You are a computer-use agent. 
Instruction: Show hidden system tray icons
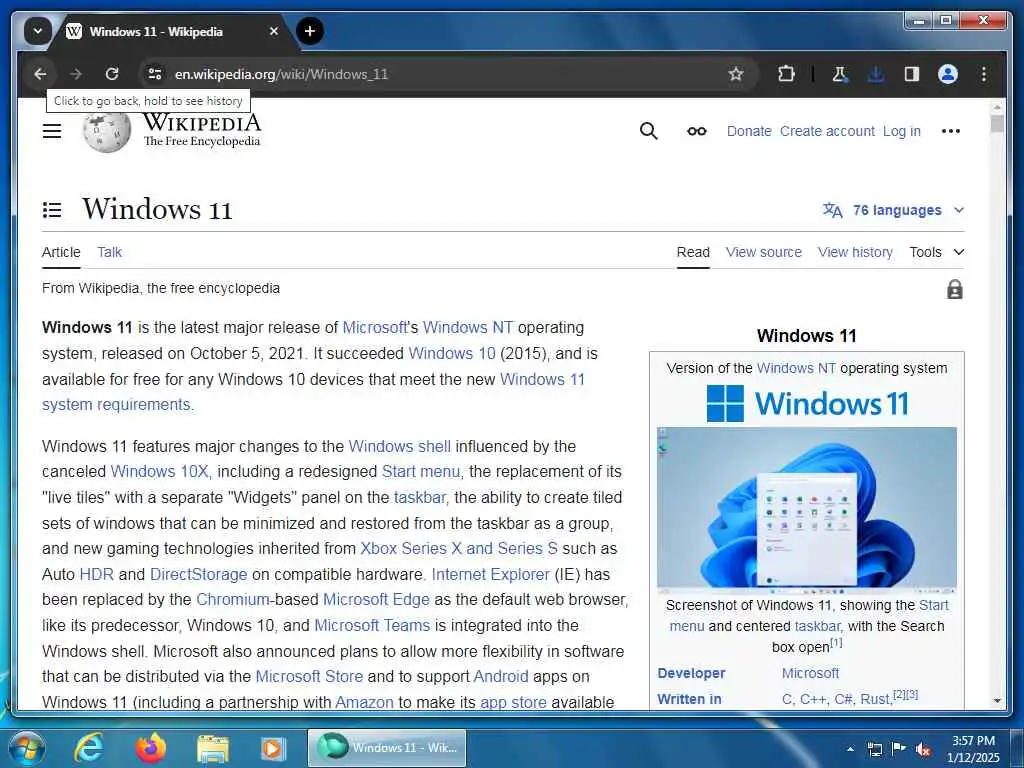point(850,749)
